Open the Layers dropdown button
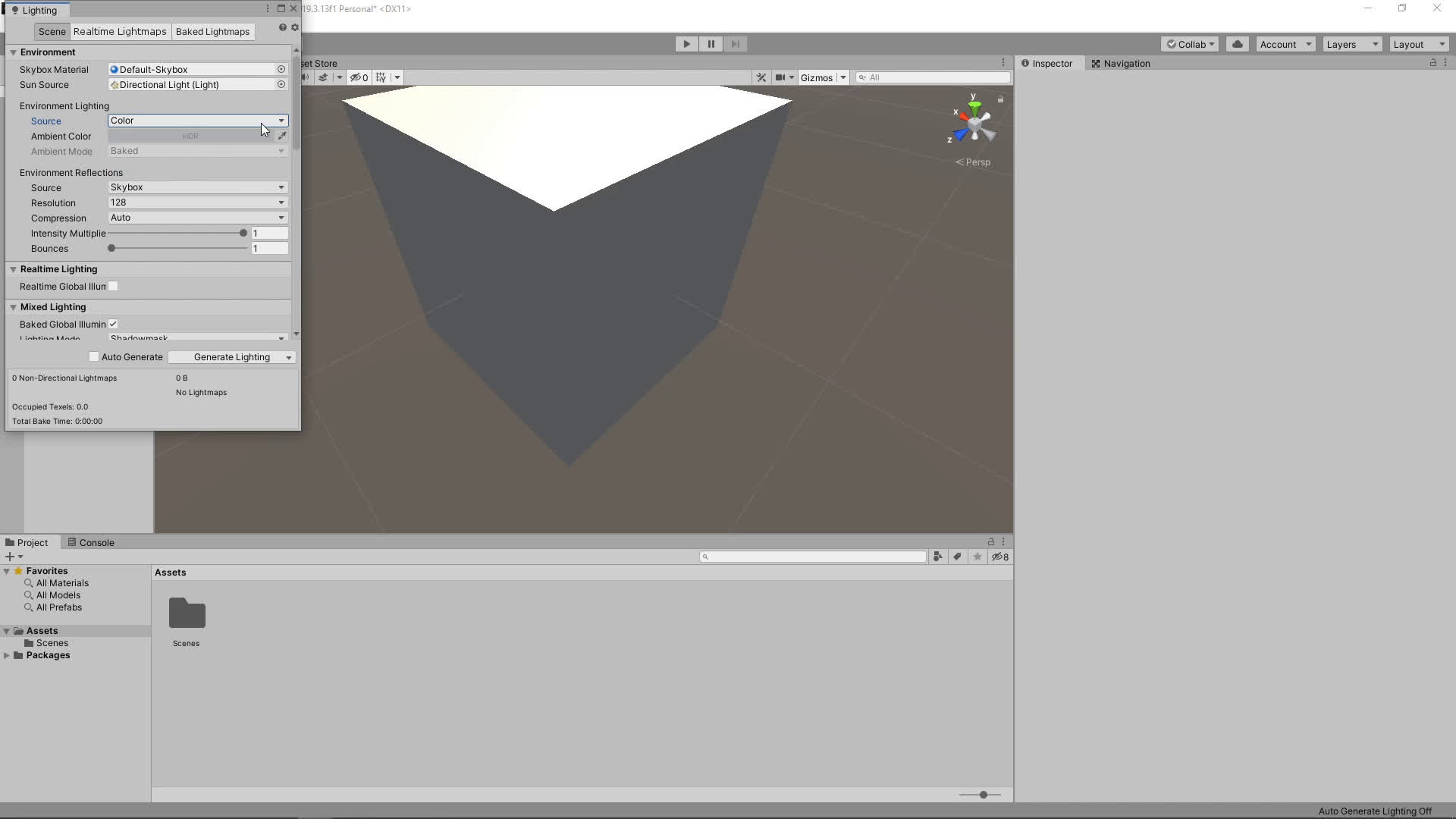 pyautogui.click(x=1351, y=44)
